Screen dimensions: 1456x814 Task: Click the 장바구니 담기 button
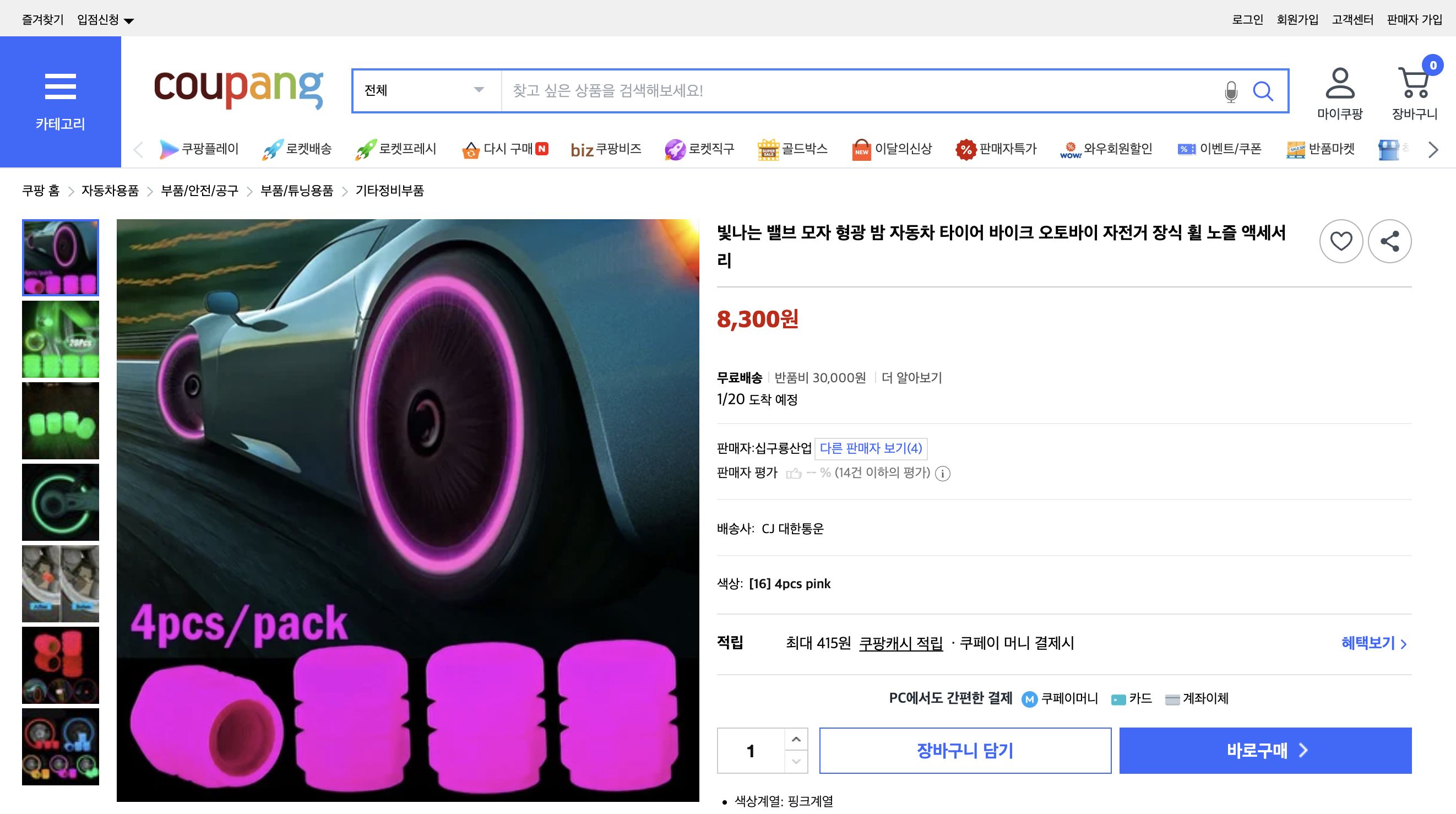pyautogui.click(x=965, y=750)
